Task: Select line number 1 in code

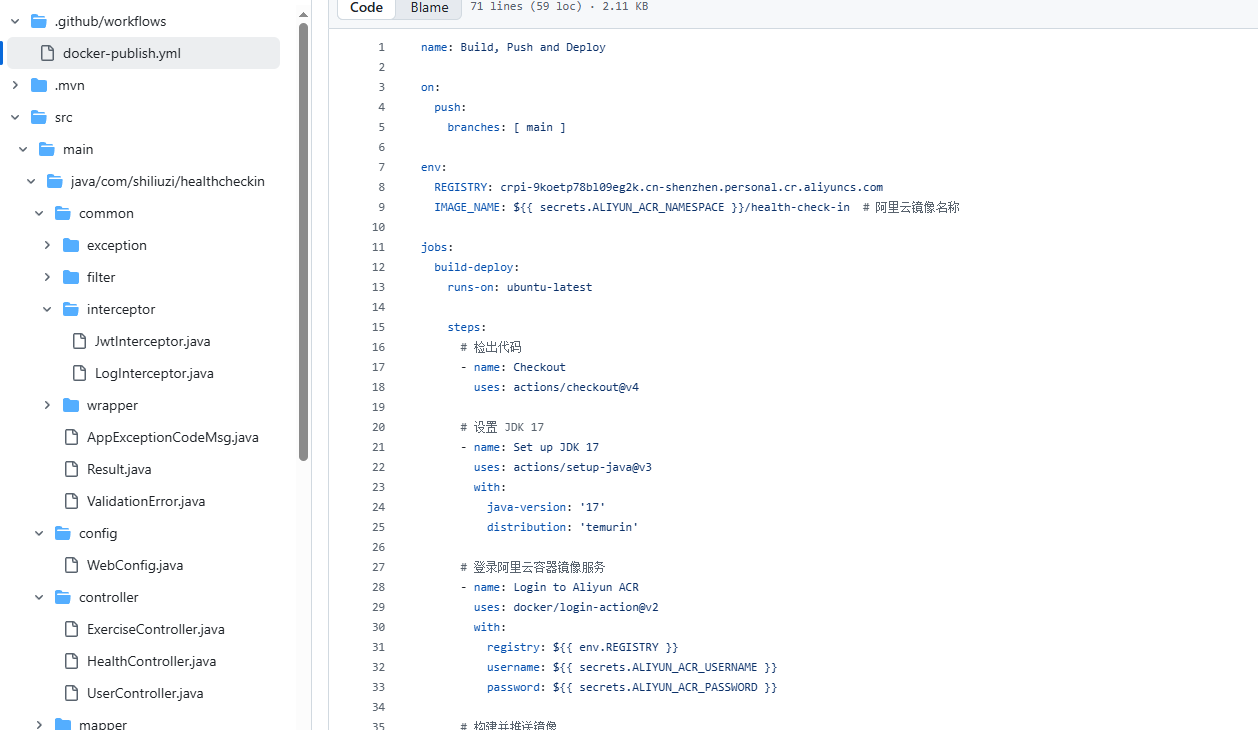Action: 381,47
